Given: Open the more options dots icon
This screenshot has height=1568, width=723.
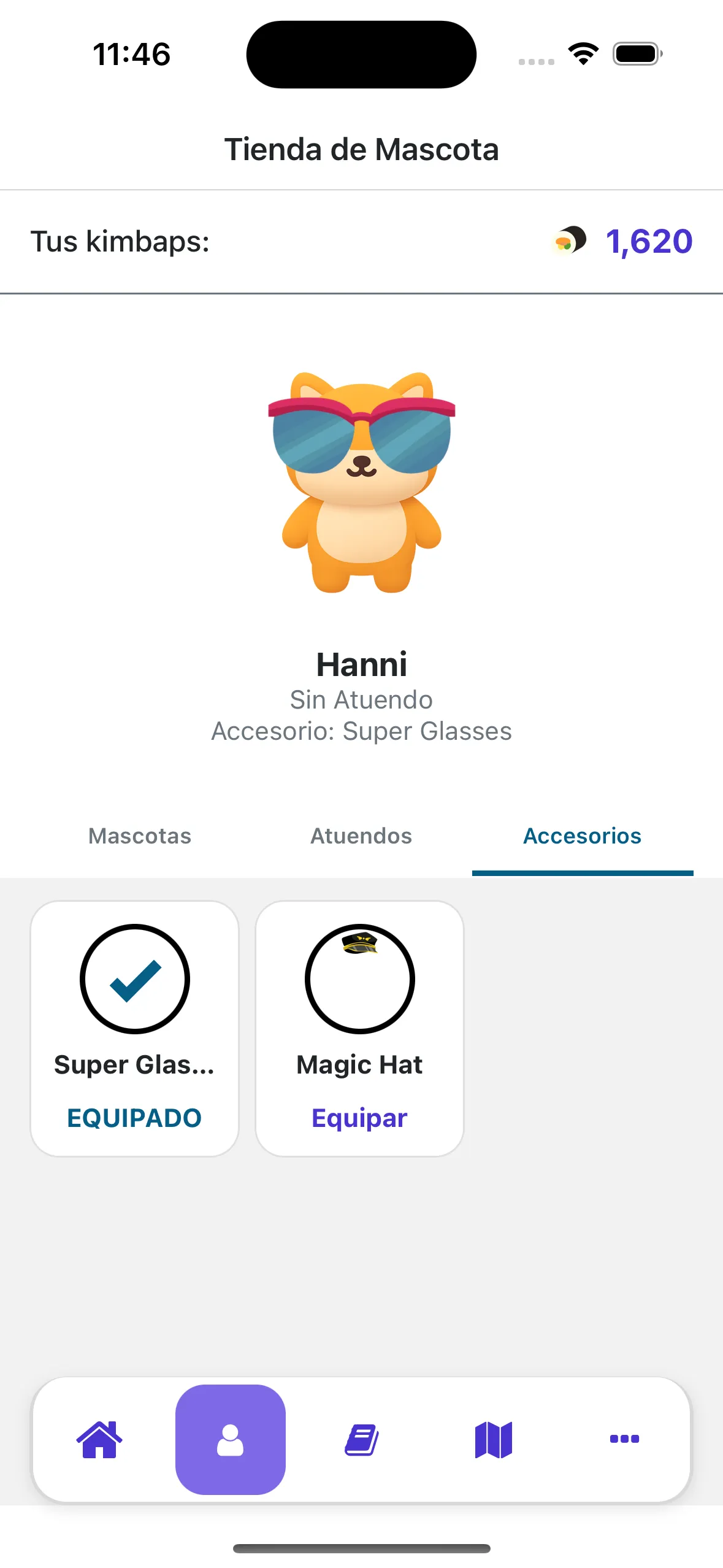Looking at the screenshot, I should [x=624, y=1439].
